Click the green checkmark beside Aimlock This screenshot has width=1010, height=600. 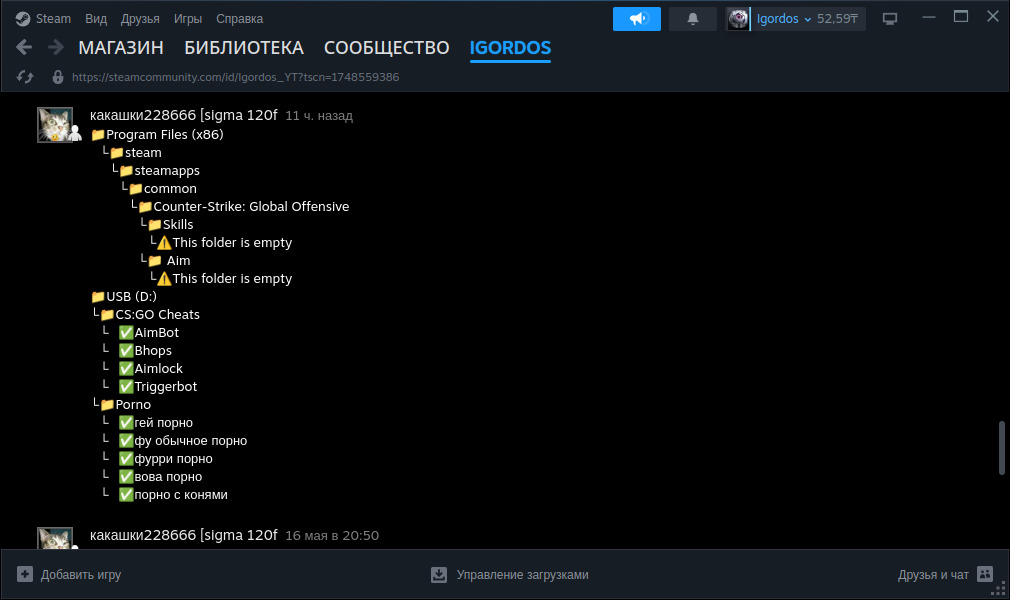point(126,369)
